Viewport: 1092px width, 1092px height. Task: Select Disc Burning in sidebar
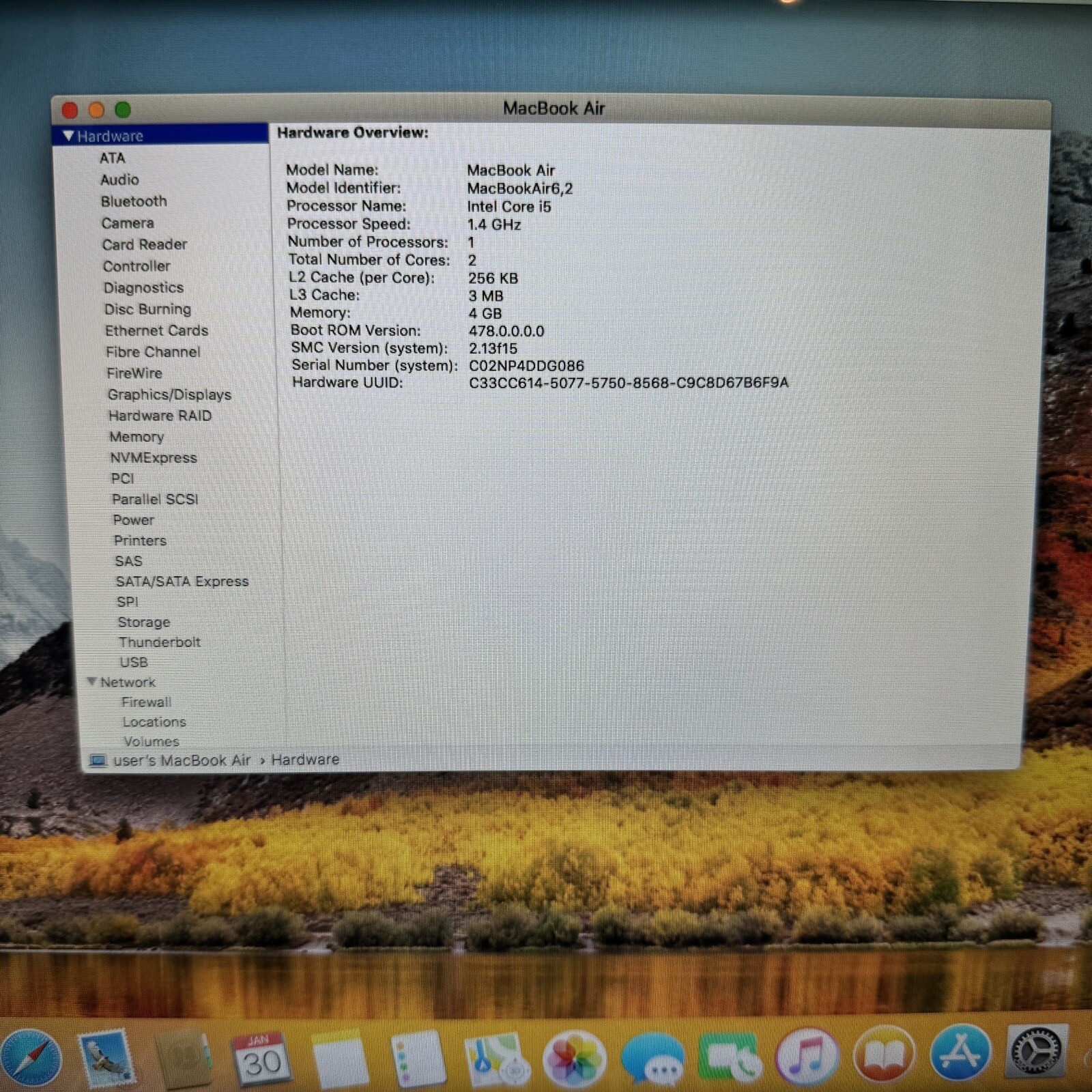pyautogui.click(x=147, y=309)
